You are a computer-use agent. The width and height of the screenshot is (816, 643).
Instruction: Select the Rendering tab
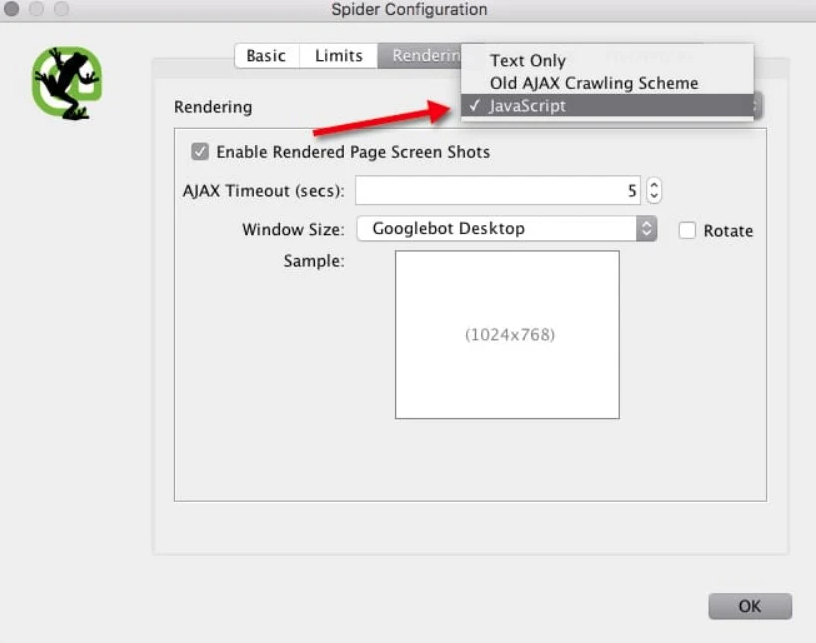(420, 56)
